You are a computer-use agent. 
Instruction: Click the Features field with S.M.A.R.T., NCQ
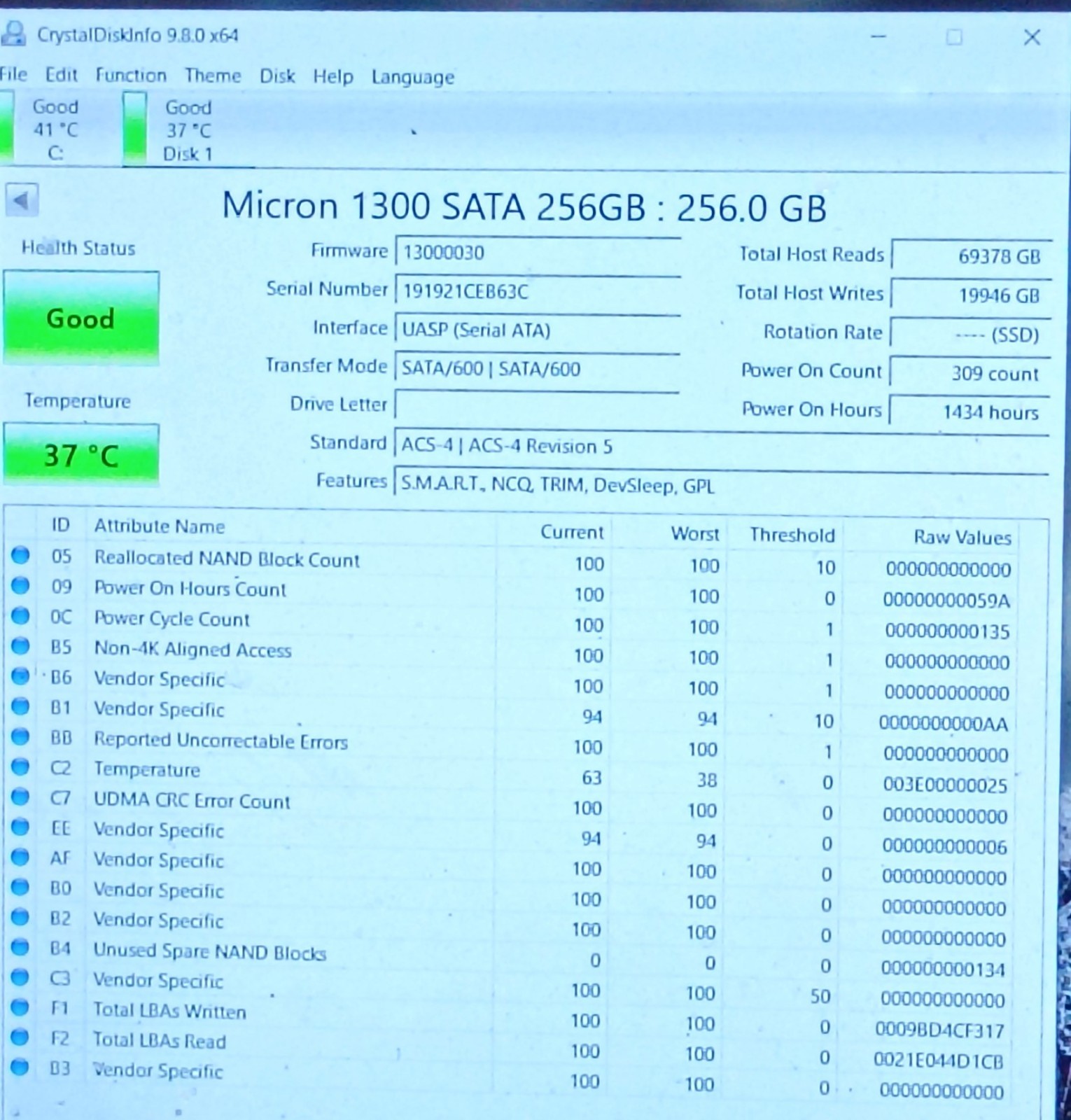[x=721, y=484]
